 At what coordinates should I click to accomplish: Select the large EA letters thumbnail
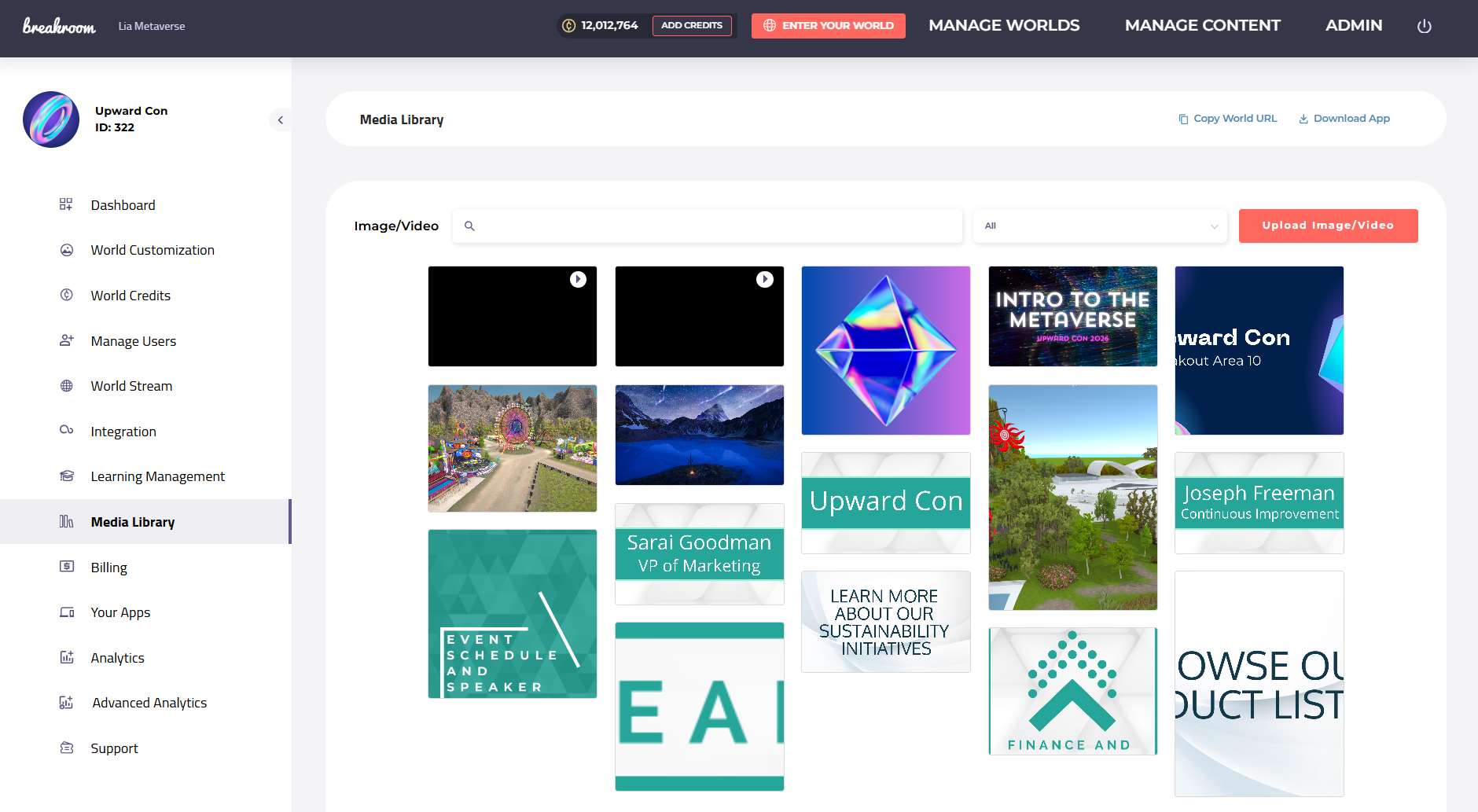[x=700, y=707]
